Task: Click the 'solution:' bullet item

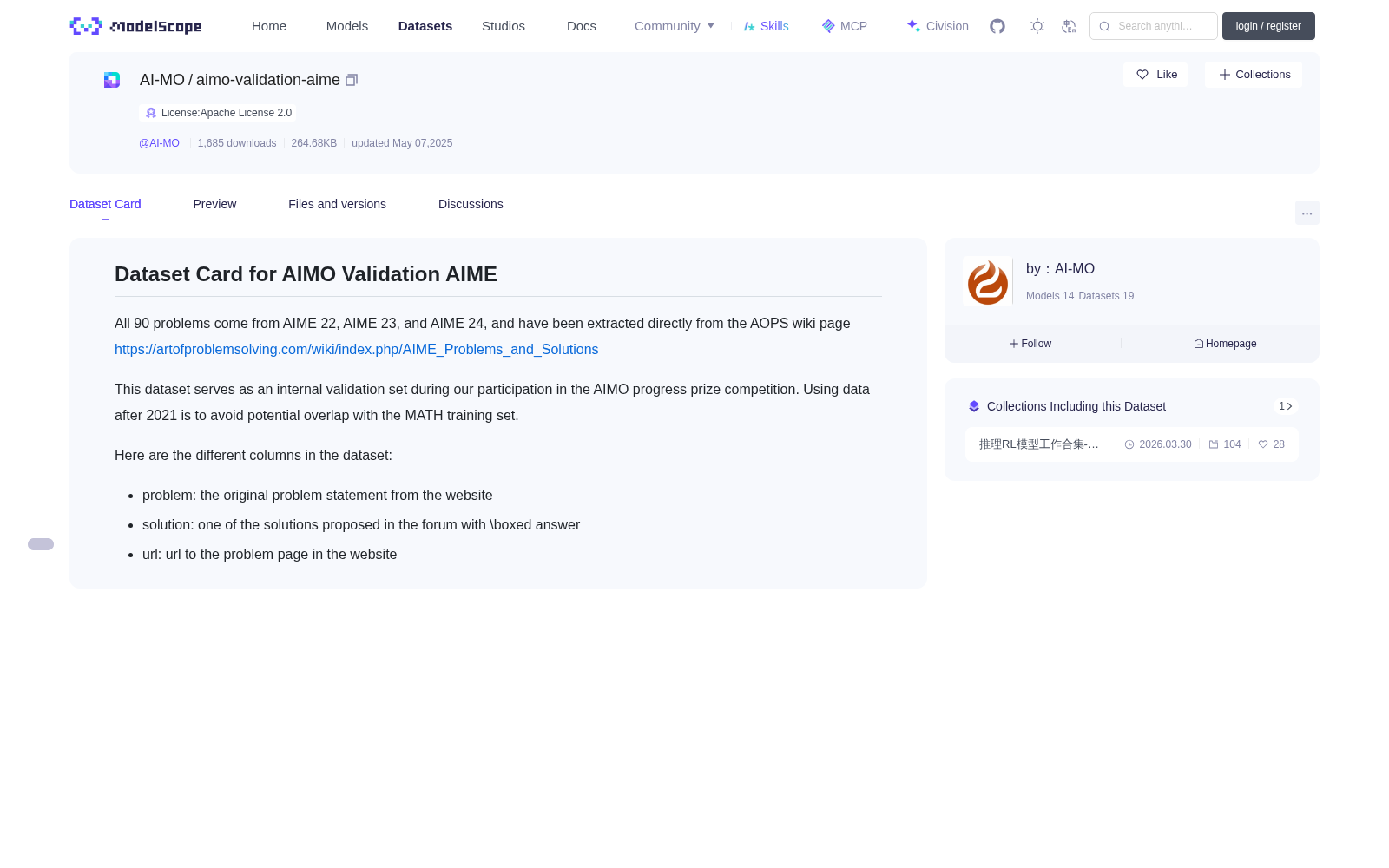Action: (361, 525)
